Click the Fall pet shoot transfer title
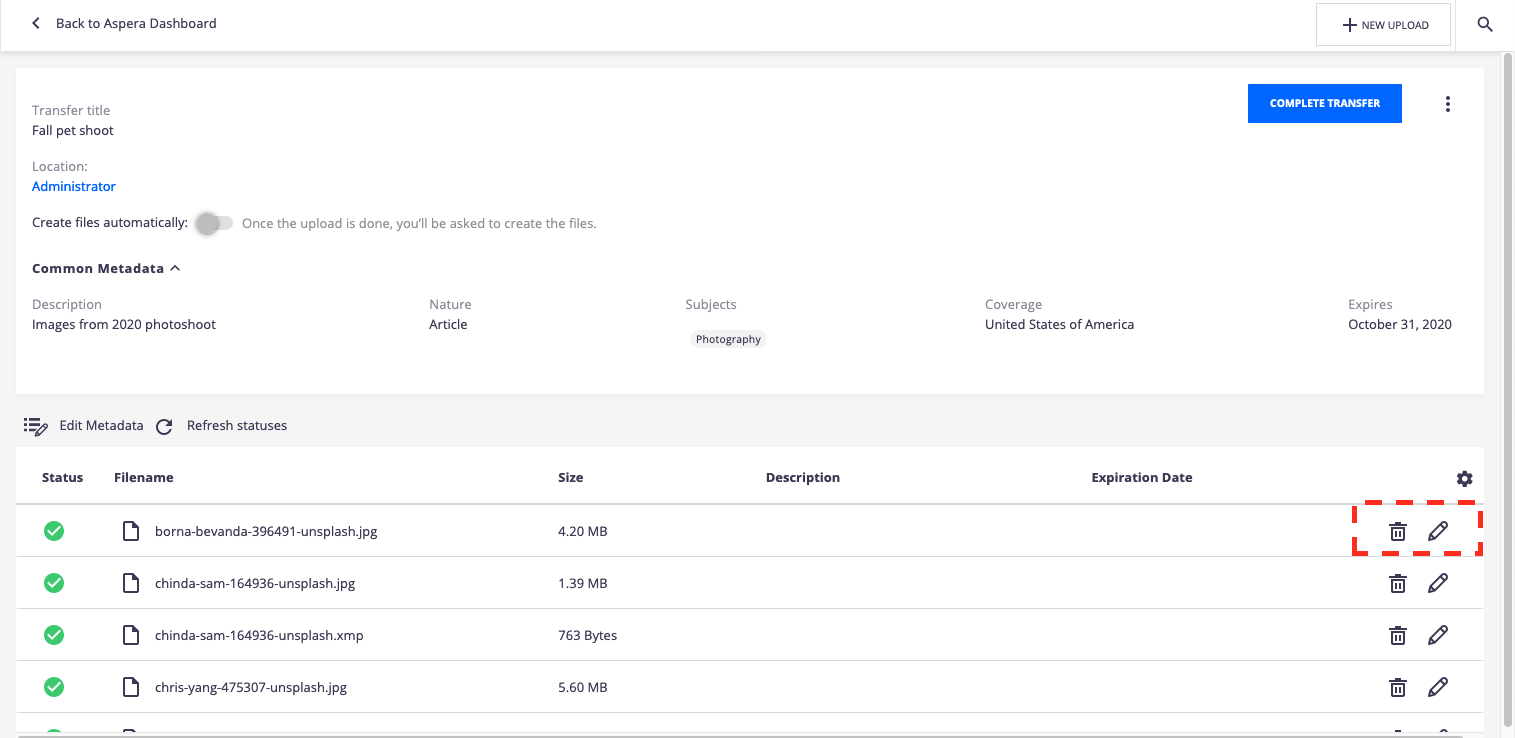The height and width of the screenshot is (738, 1515). pos(73,131)
